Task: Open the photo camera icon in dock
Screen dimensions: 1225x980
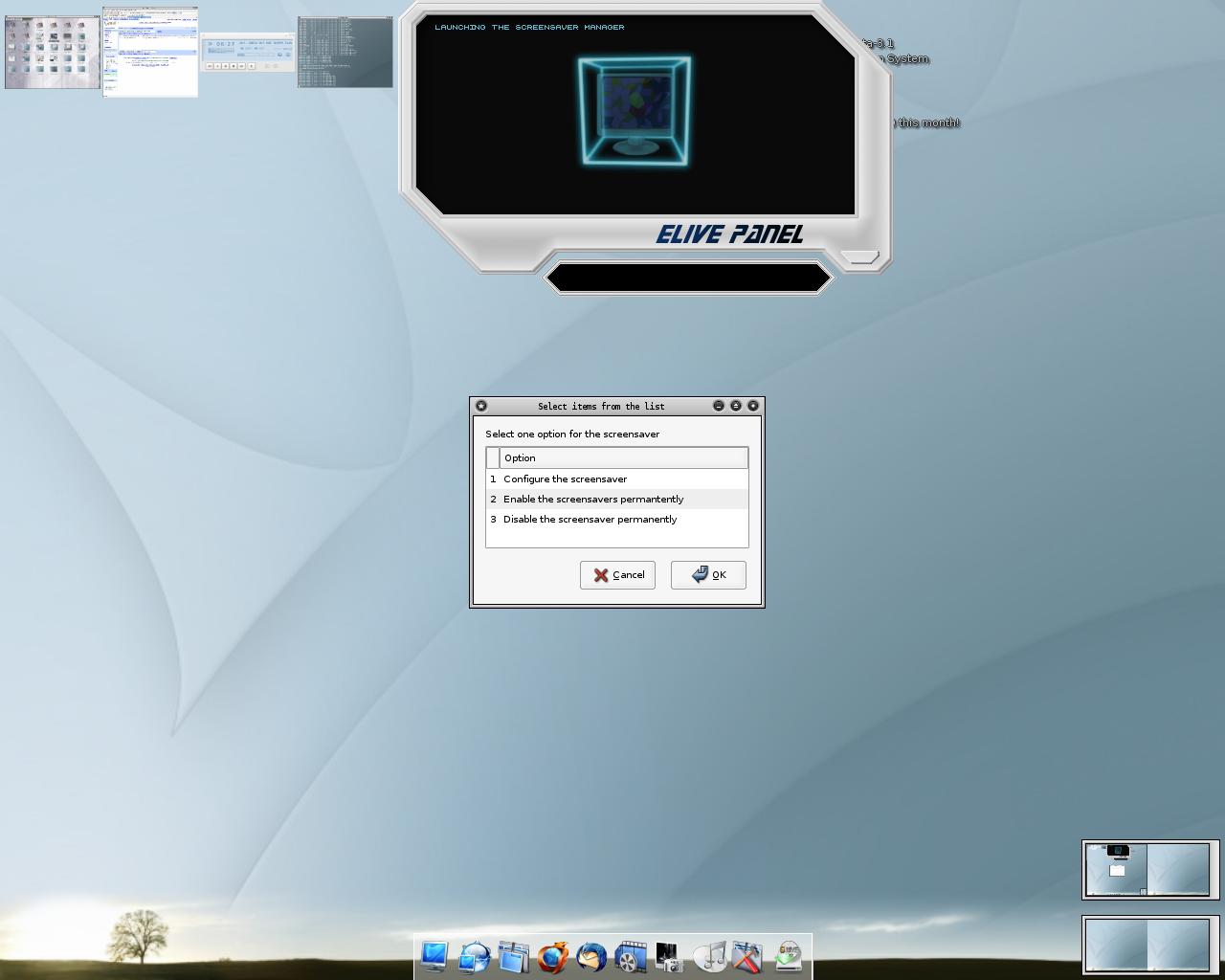Action: click(670, 956)
